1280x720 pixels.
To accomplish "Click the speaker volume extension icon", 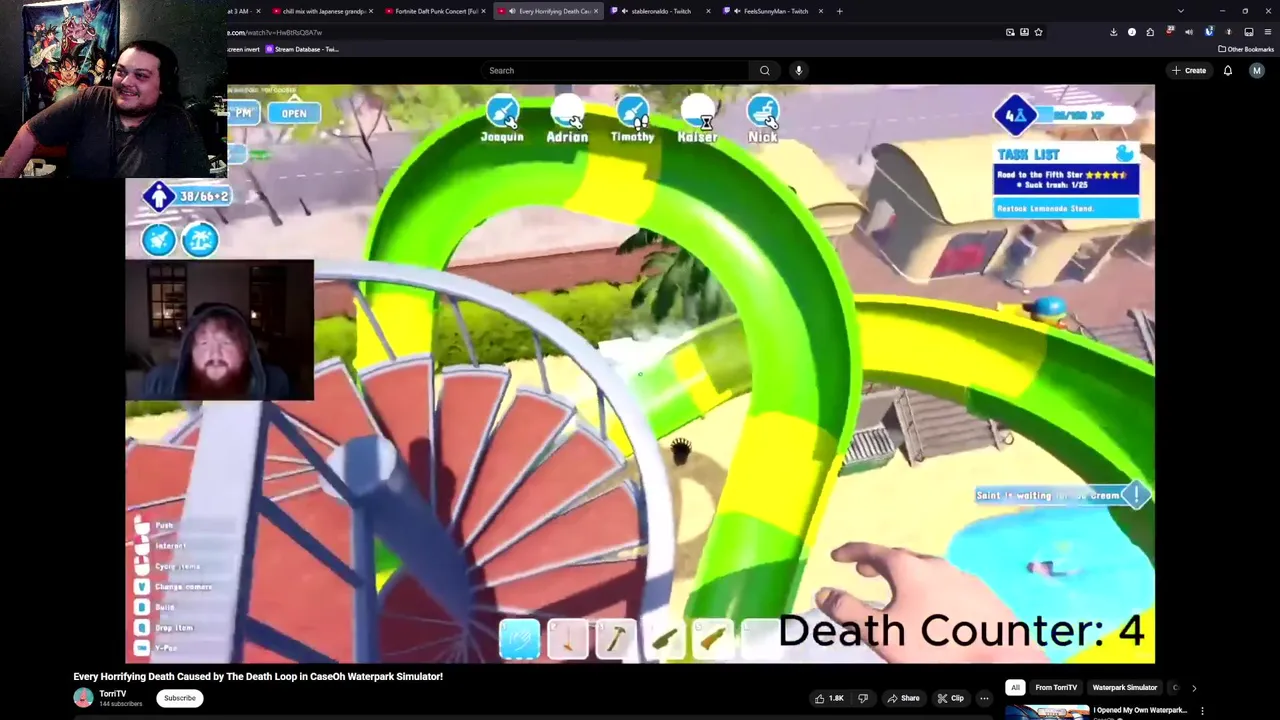I will click(x=1189, y=32).
